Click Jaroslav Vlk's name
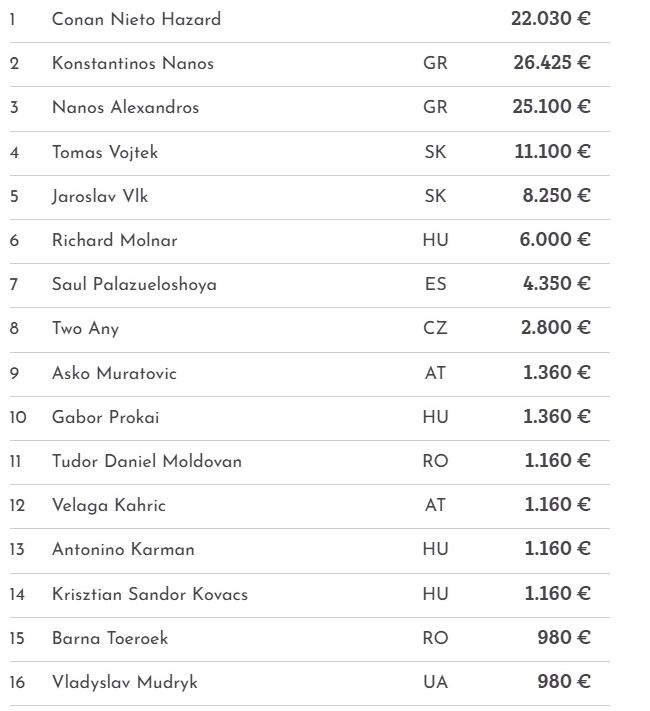Viewport: 650px width, 711px height. (x=100, y=196)
